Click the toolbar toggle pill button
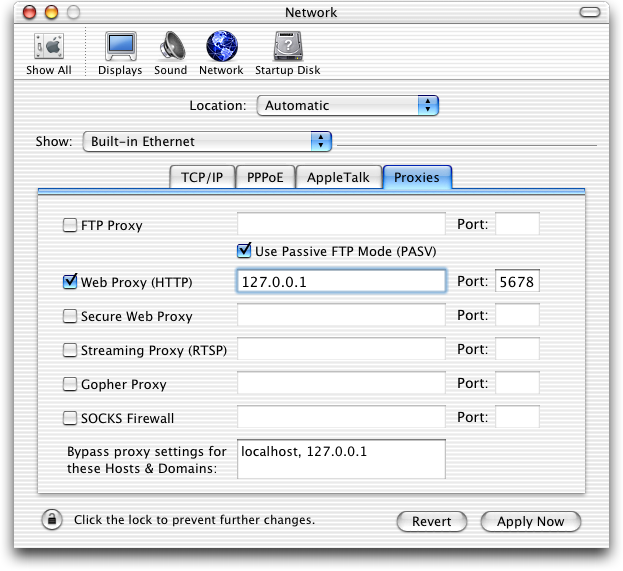This screenshot has width=623, height=571. click(x=590, y=12)
